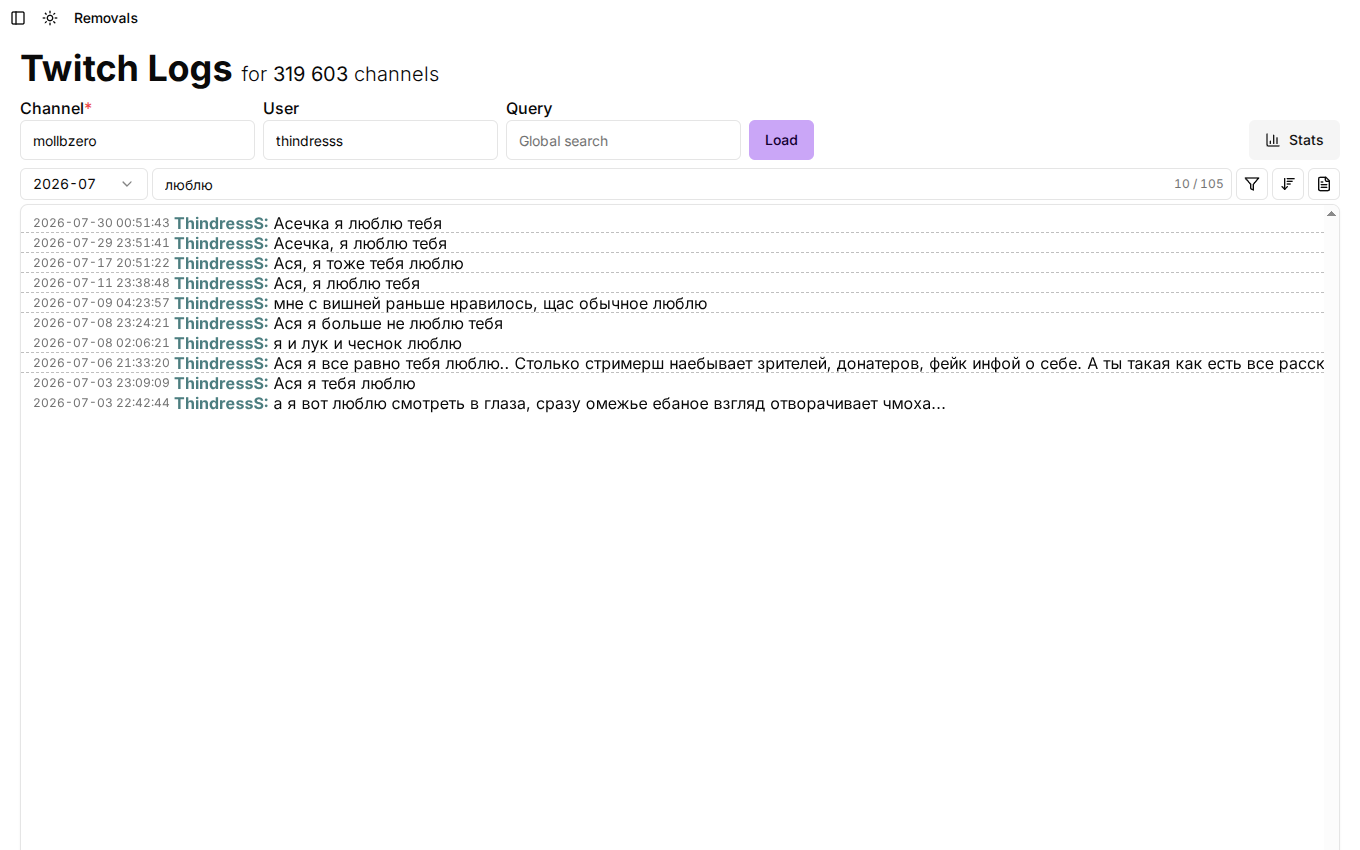The image size is (1360, 850).
Task: Expand the 2026-07 month dropdown
Action: [x=84, y=184]
